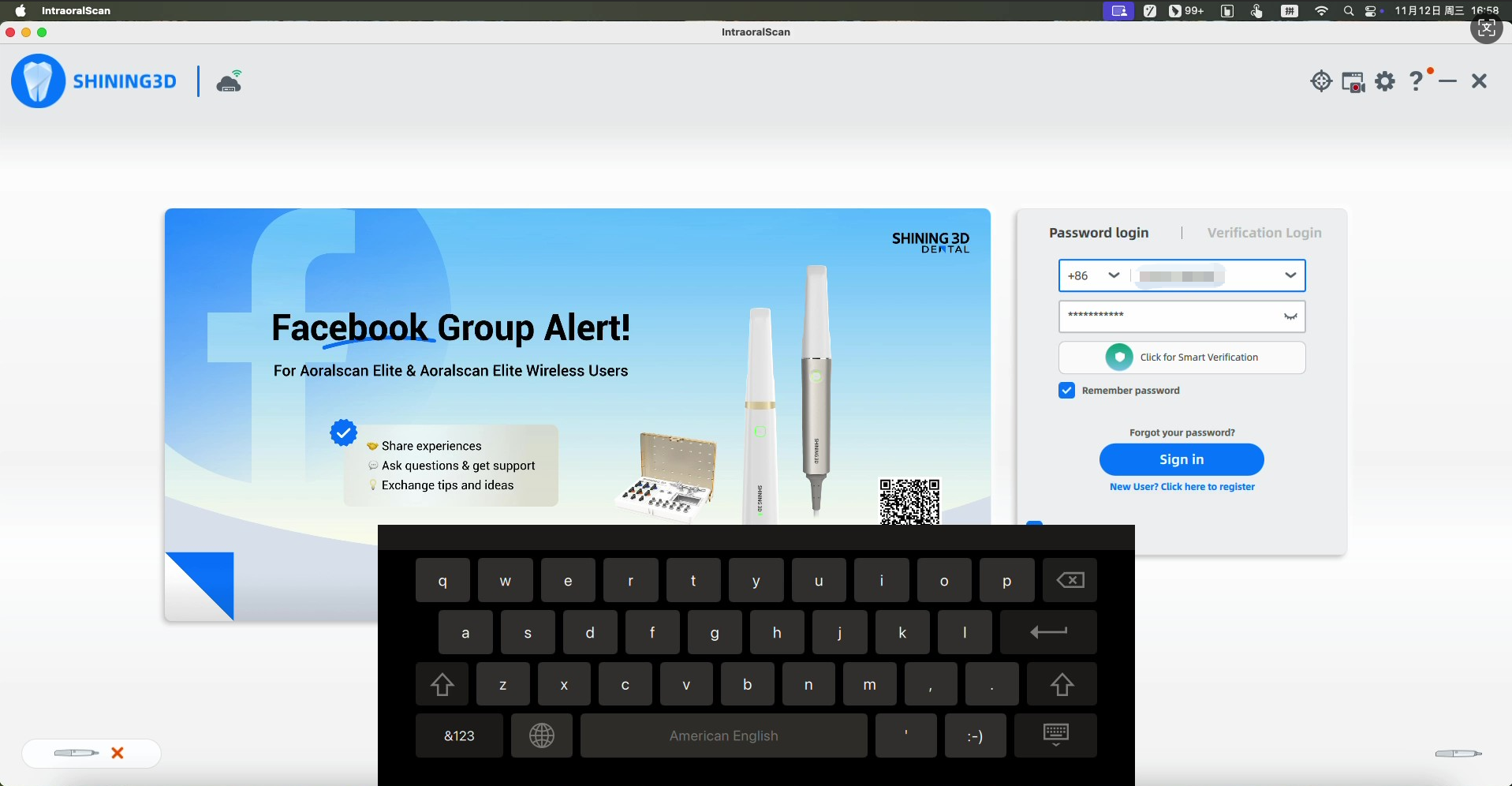Switch to the Password login tab
The width and height of the screenshot is (1512, 786).
pyautogui.click(x=1099, y=233)
